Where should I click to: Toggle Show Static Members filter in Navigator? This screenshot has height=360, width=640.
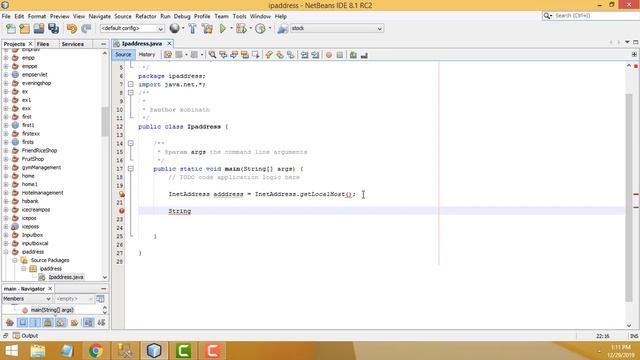[x=35, y=323]
